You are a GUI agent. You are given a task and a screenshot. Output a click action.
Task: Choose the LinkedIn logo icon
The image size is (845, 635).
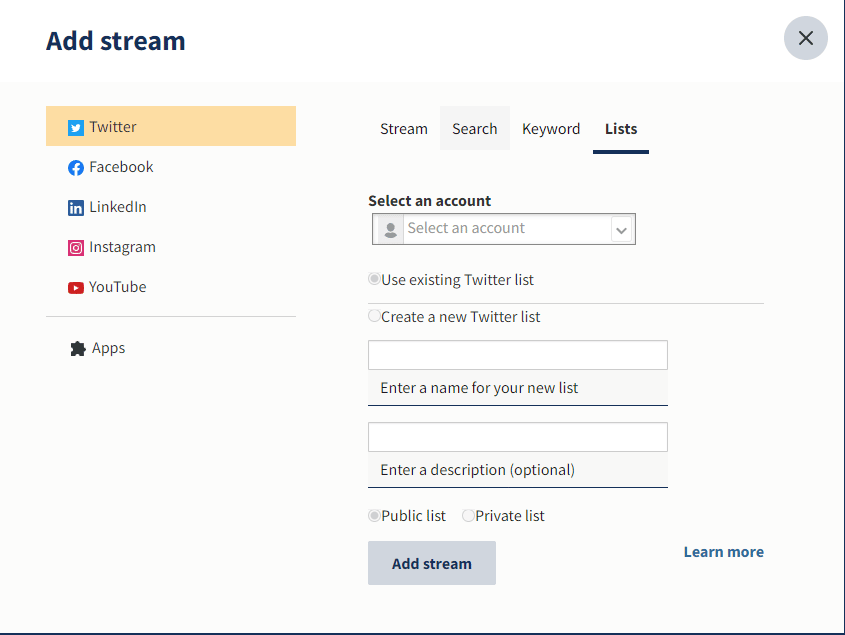coord(75,208)
